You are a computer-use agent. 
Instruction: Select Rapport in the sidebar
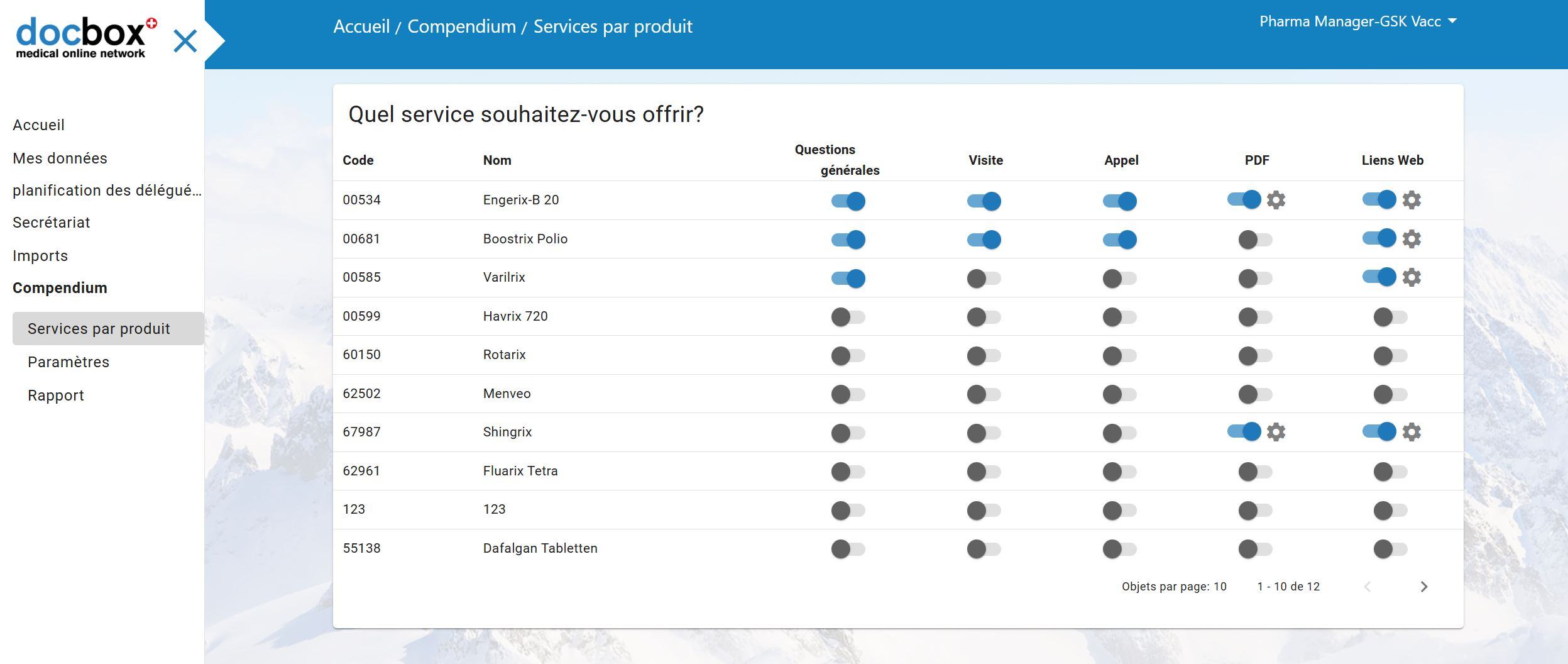tap(56, 396)
